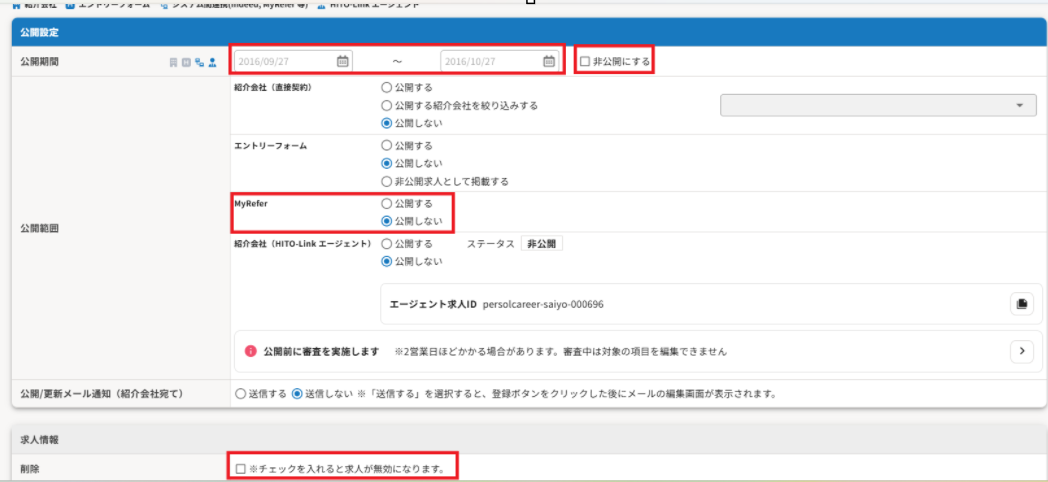Click the person icon in the 公開期間 row
The image size is (1048, 482).
coord(212,62)
